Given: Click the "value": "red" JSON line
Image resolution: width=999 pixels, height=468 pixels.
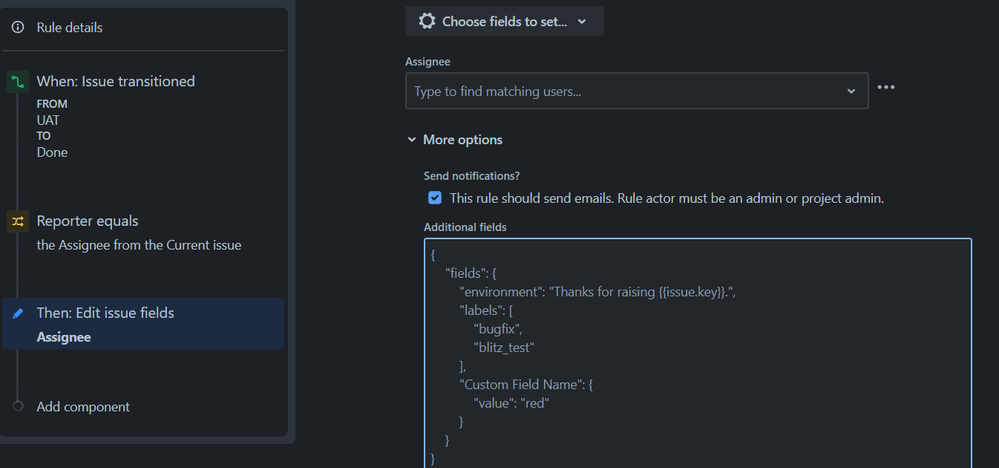Looking at the screenshot, I should coord(511,403).
